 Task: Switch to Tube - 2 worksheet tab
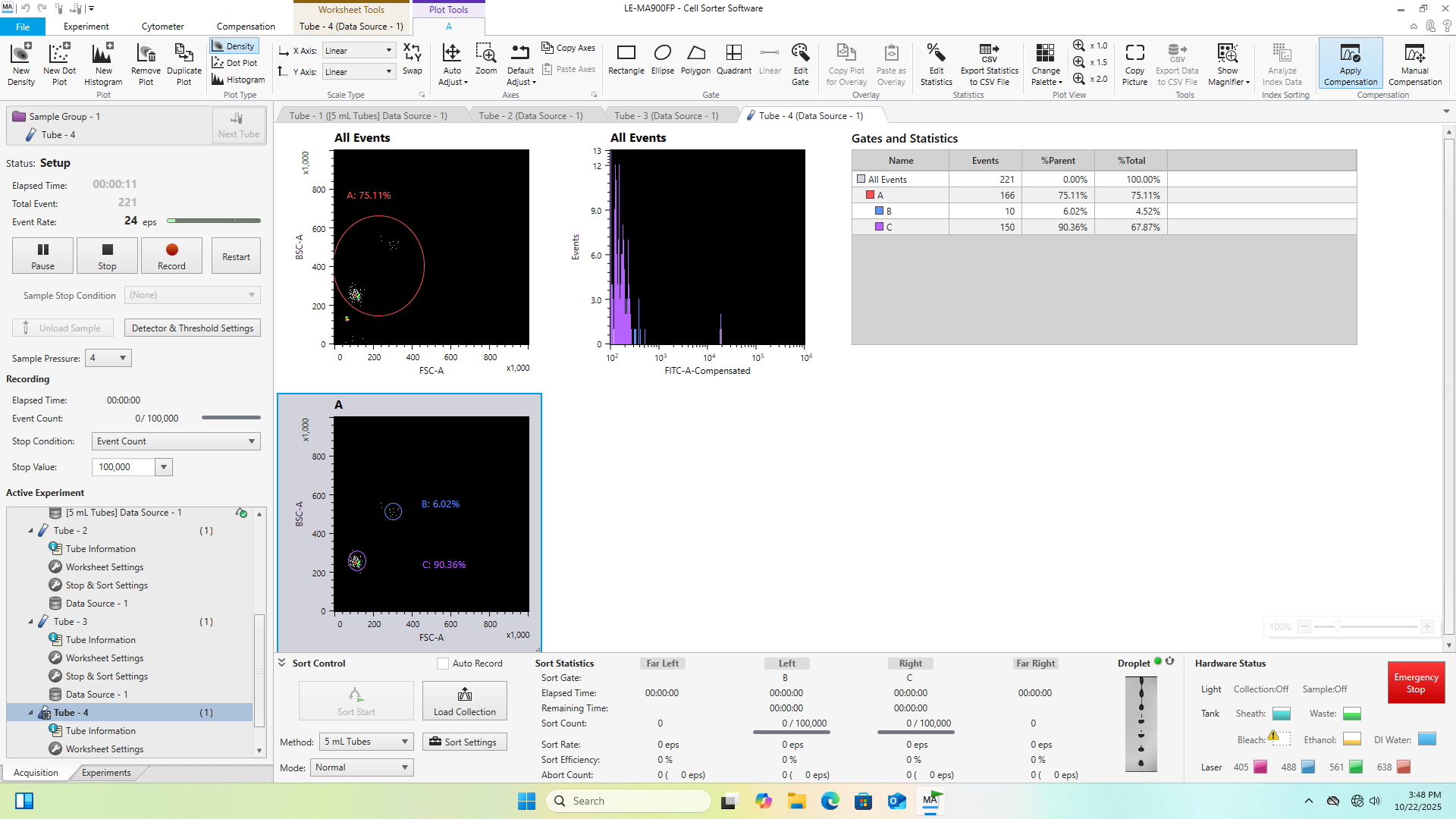[530, 116]
